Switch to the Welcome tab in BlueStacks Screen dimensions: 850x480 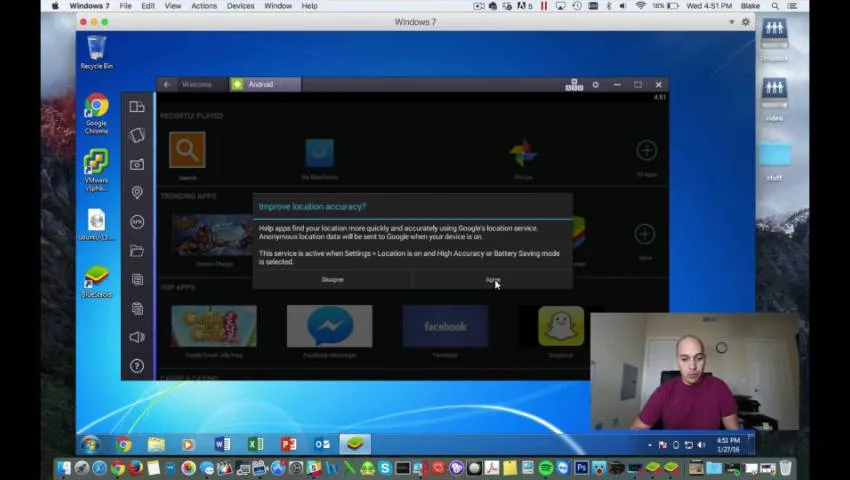pos(196,85)
